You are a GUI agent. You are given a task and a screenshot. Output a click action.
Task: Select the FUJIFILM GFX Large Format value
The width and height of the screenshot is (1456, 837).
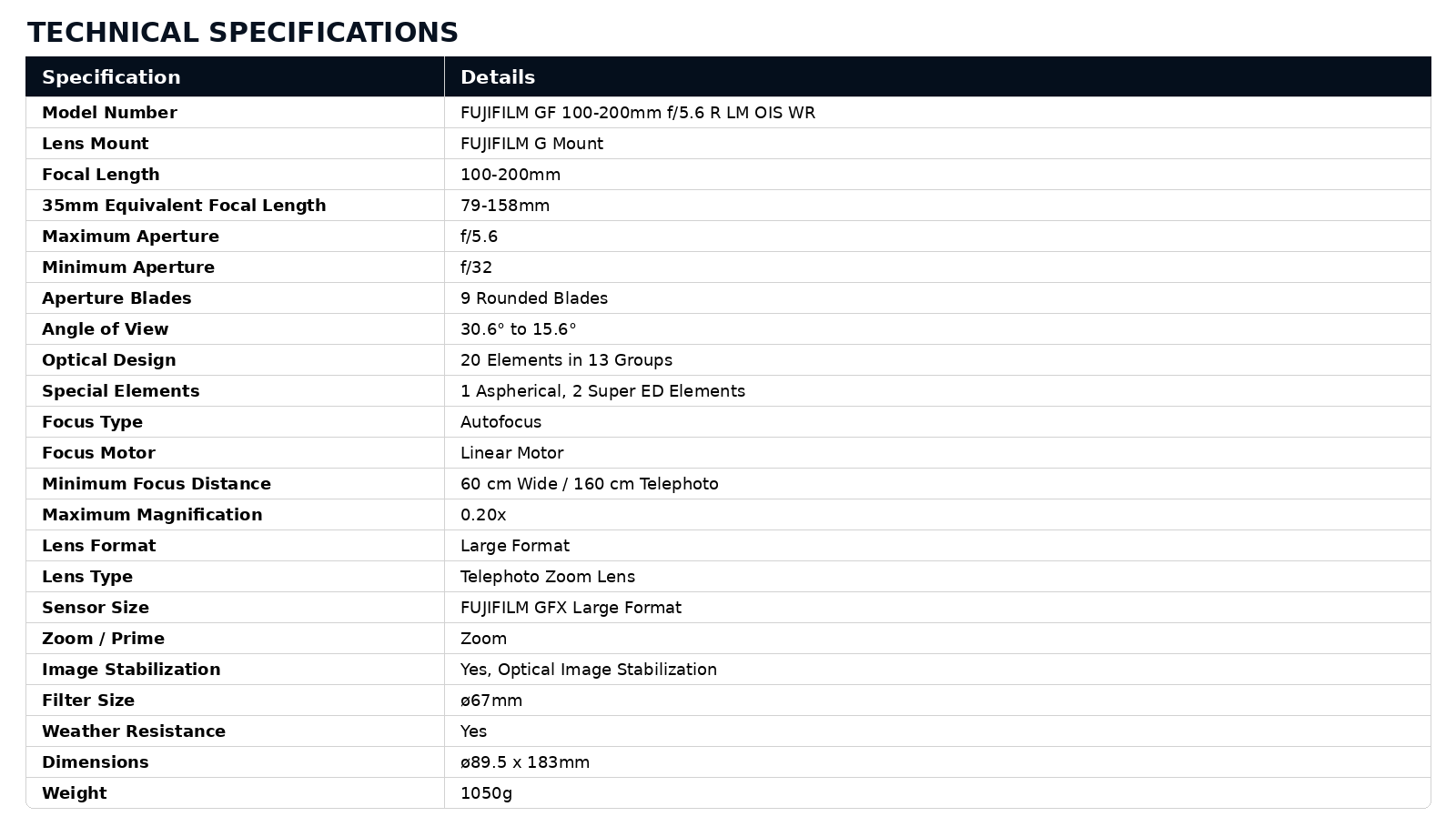(x=571, y=608)
